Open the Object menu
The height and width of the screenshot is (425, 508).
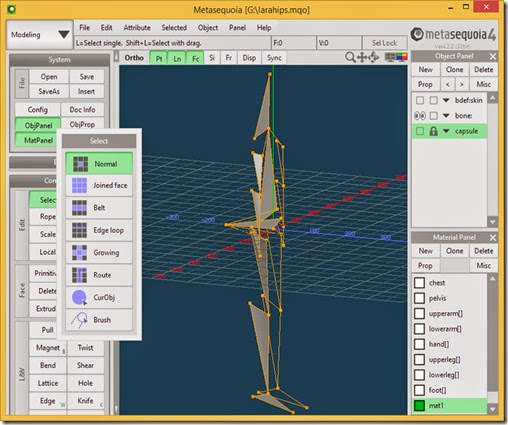pos(208,28)
